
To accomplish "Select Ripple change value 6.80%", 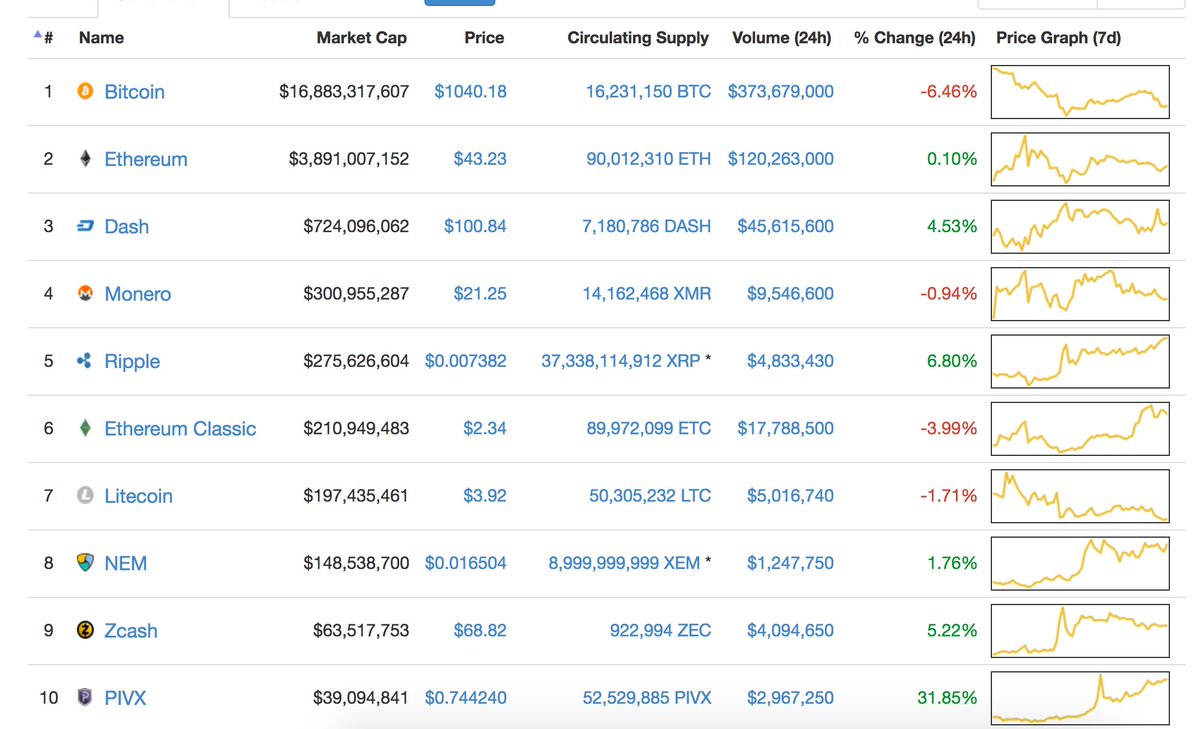I will (x=952, y=361).
